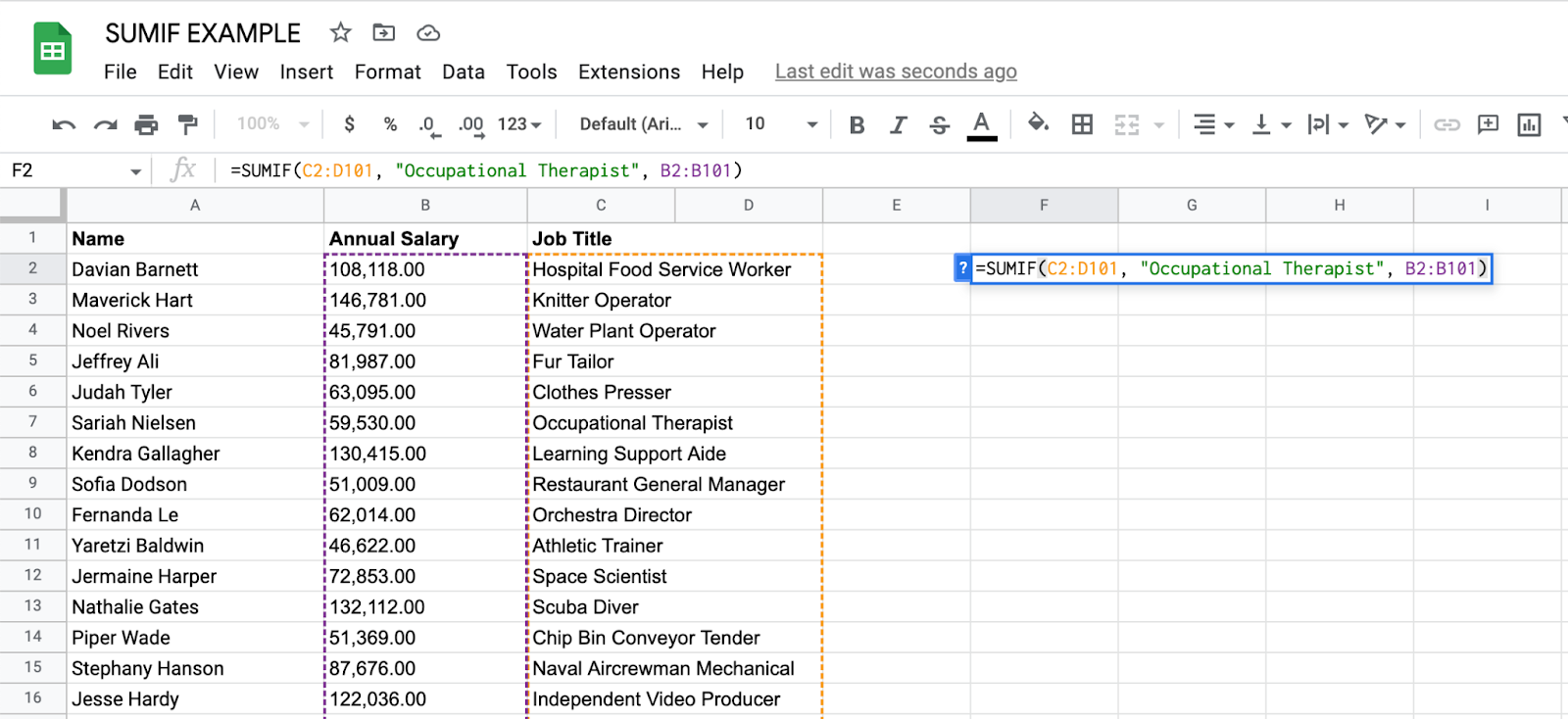
Task: Open the fill color bucket
Action: [1038, 123]
